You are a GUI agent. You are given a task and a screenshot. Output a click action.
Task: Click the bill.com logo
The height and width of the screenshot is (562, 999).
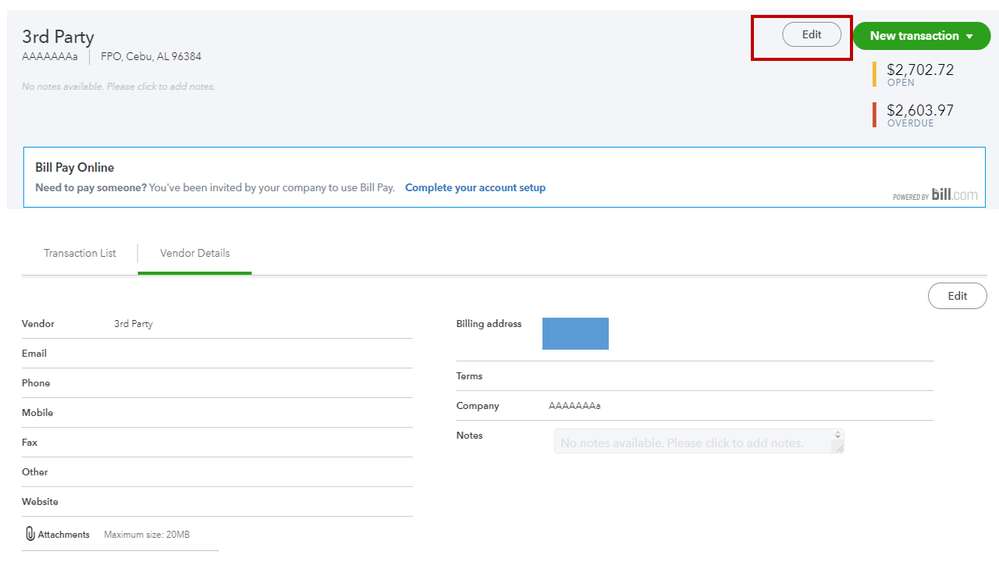[954, 194]
